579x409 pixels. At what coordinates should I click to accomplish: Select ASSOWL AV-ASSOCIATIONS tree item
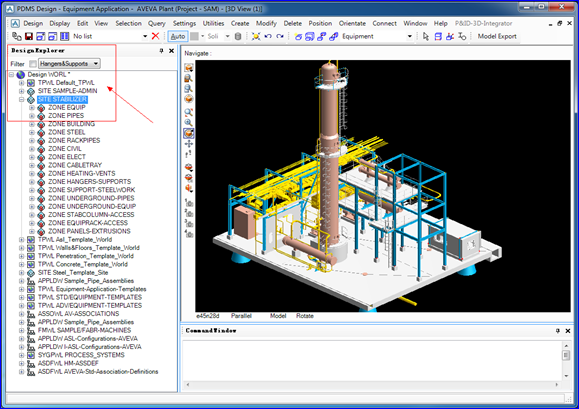click(78, 314)
